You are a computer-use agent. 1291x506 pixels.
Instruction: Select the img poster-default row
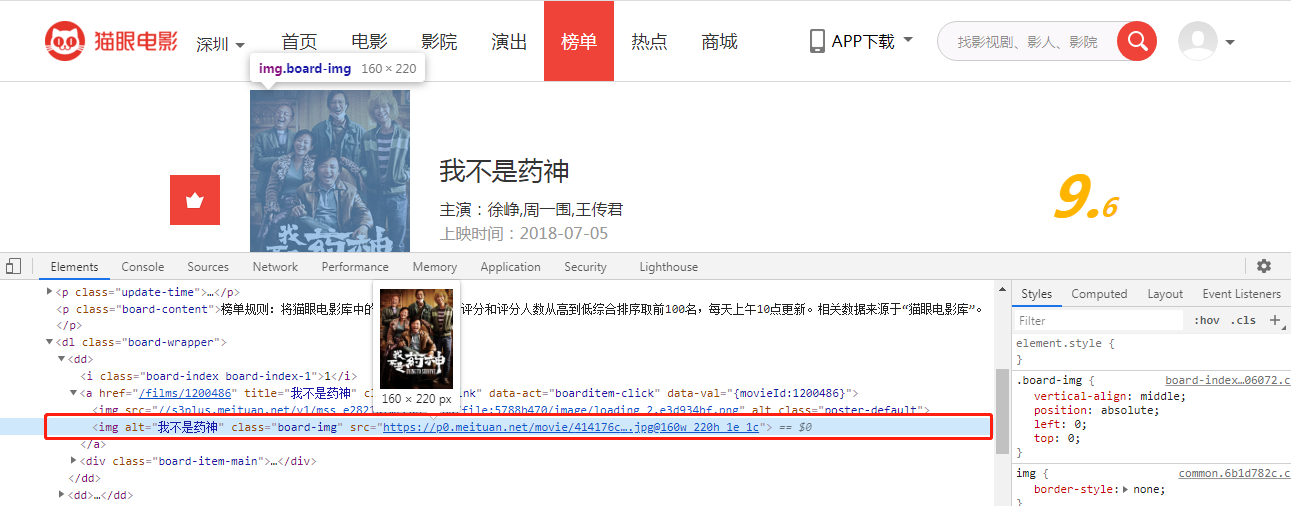(510, 410)
